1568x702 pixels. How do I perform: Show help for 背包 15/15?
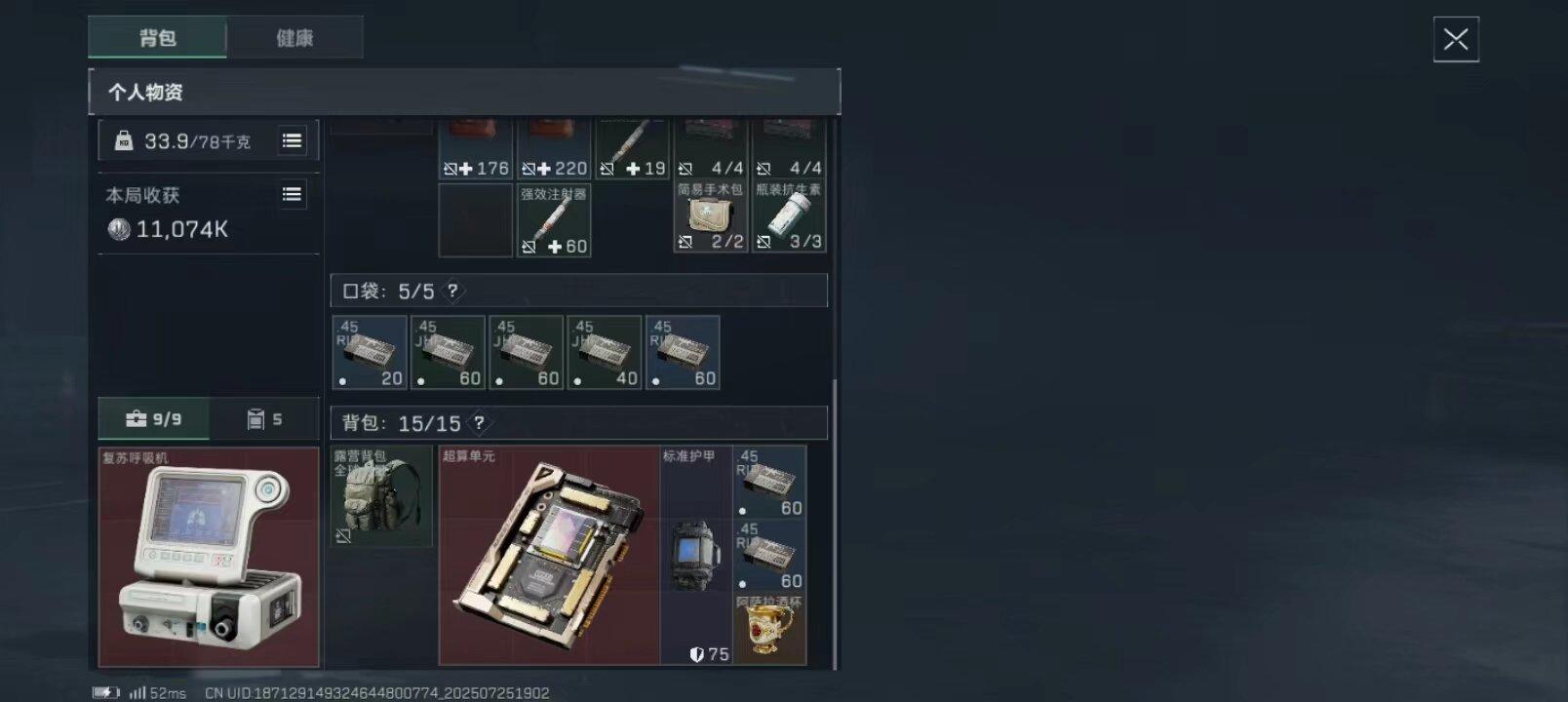coord(479,422)
